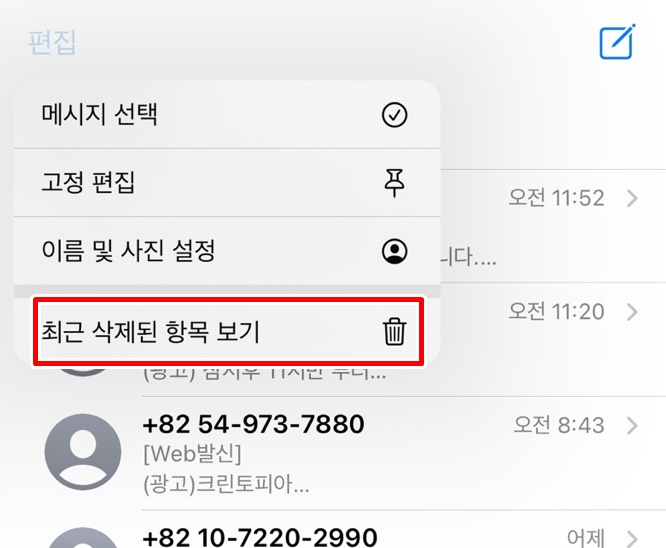This screenshot has width=666, height=548.
Task: Click the checkmark circle icon in the menu
Action: click(394, 115)
